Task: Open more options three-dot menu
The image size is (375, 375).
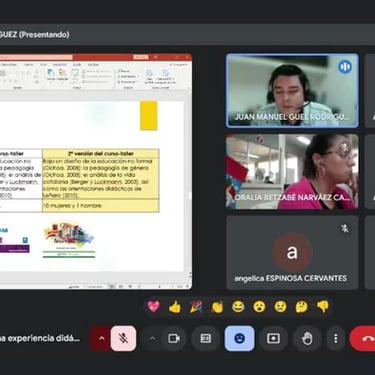Action: [x=336, y=338]
